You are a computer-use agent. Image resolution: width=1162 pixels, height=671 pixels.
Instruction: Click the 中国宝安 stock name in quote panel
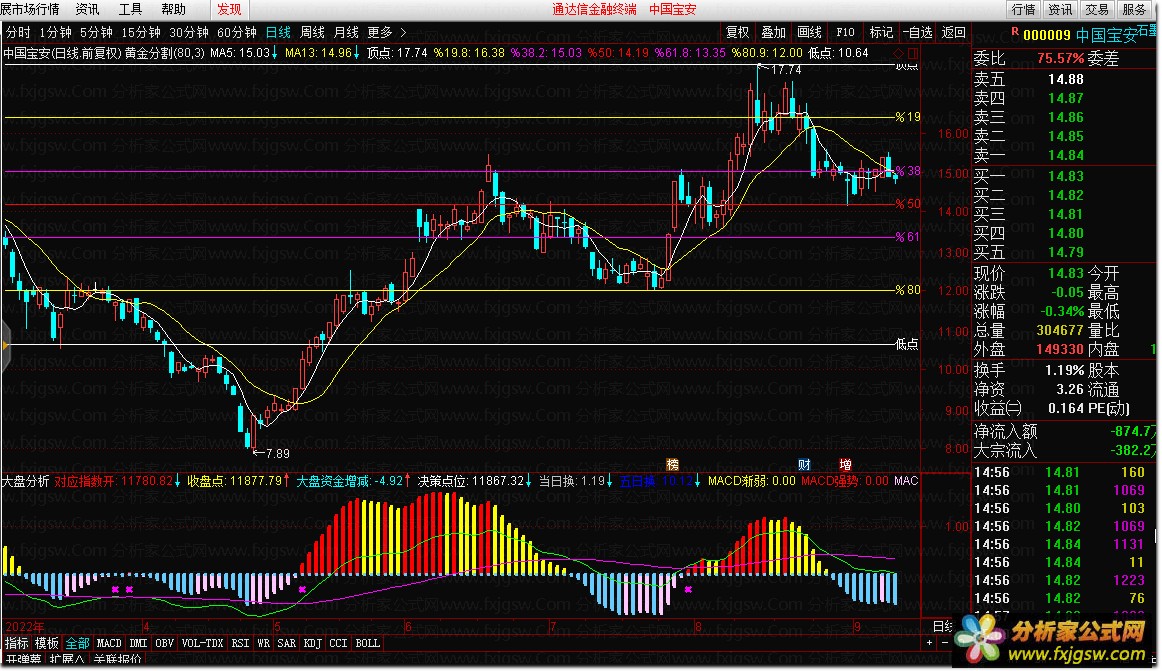(1106, 35)
